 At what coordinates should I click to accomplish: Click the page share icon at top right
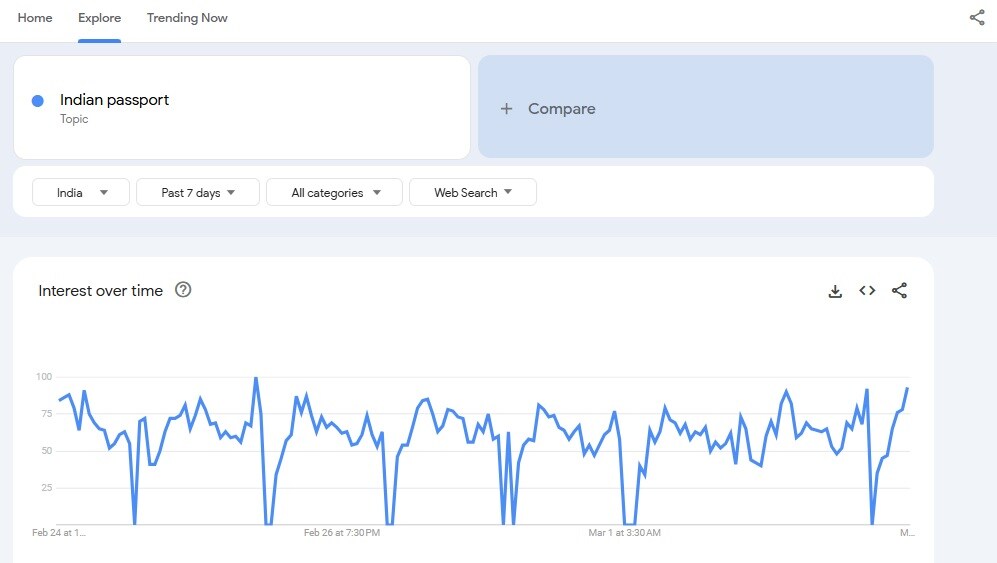976,18
